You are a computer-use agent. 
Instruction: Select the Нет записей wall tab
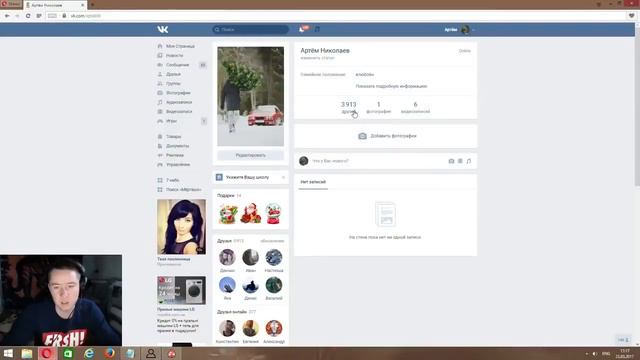click(313, 182)
